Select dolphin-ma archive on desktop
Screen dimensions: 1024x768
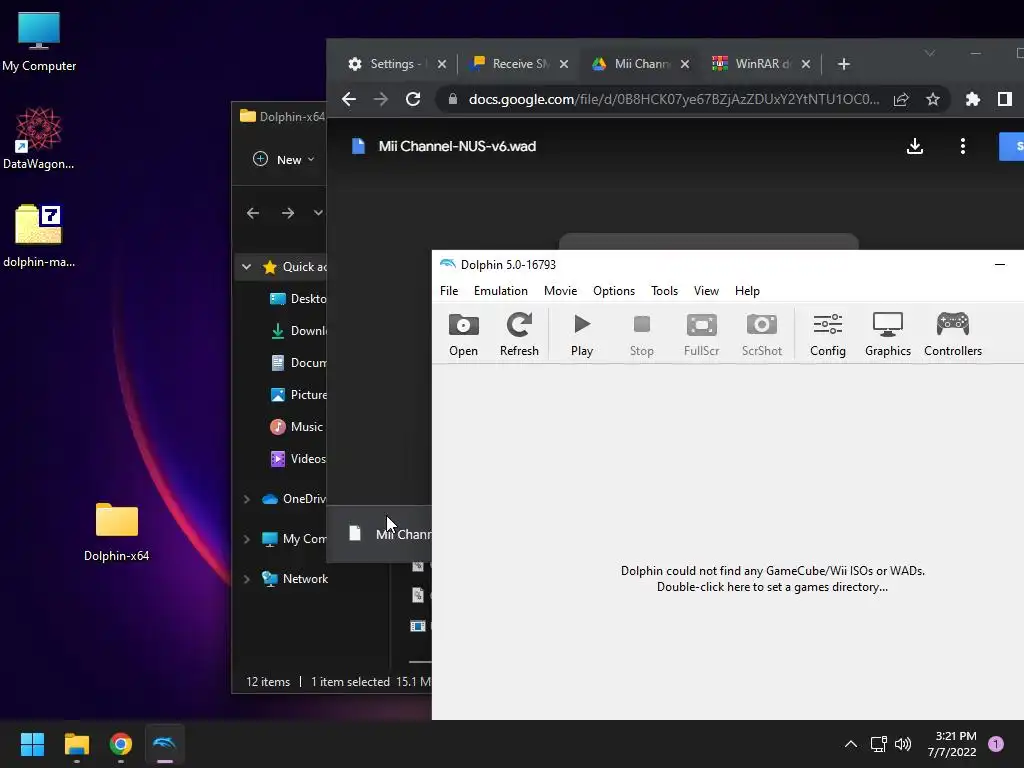click(x=39, y=236)
